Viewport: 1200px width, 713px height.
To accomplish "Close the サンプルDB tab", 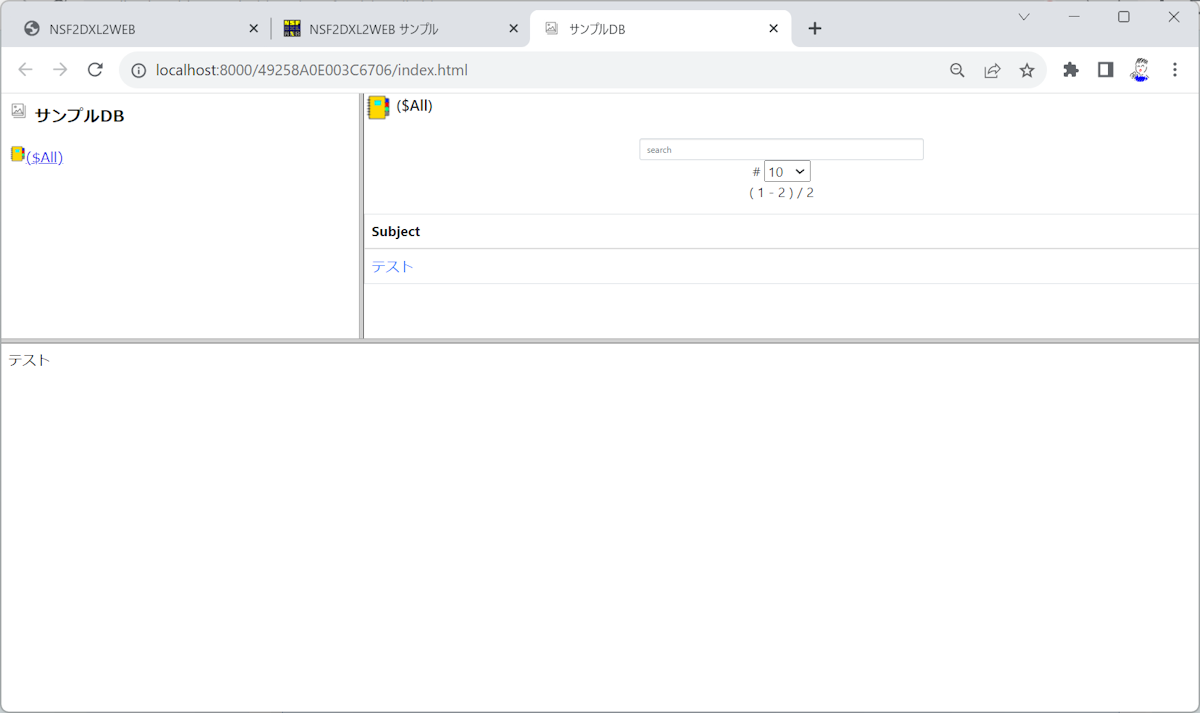I will 773,29.
